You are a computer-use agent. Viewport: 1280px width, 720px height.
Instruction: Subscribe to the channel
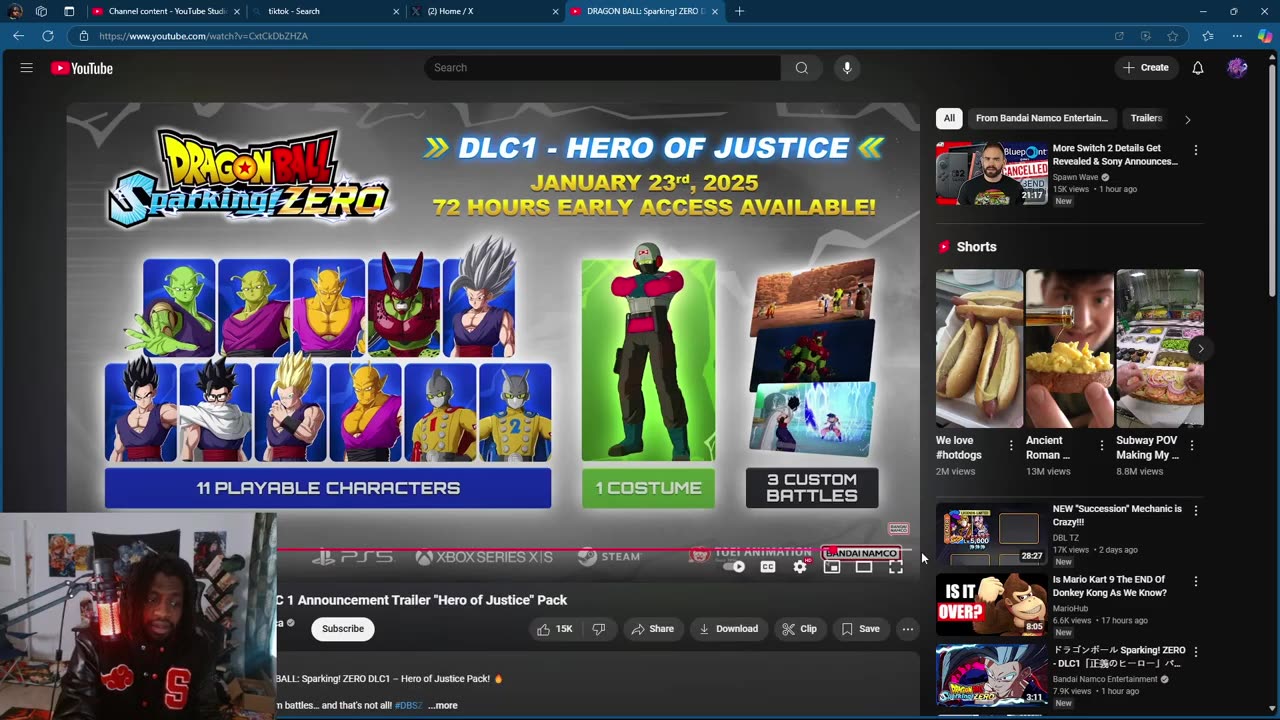click(x=343, y=629)
